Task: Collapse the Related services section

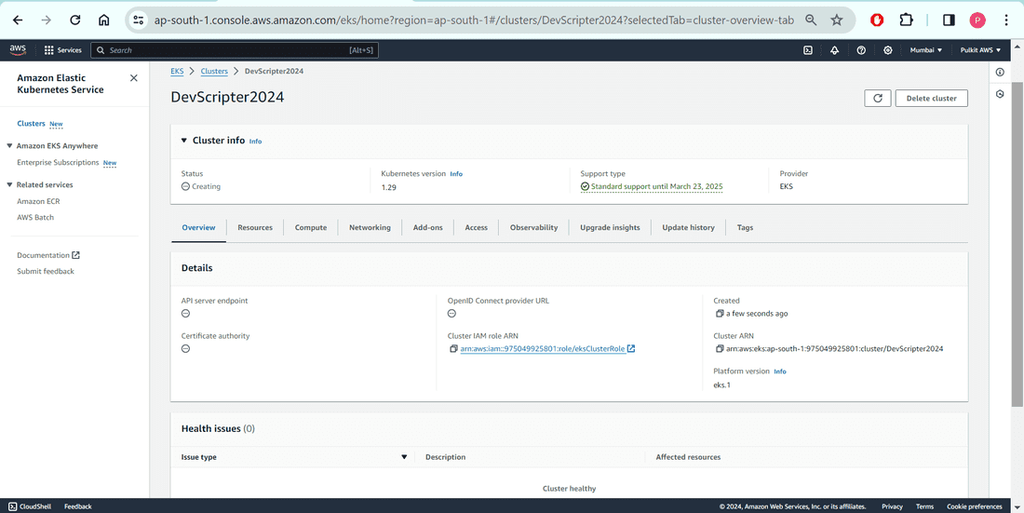Action: (x=10, y=185)
